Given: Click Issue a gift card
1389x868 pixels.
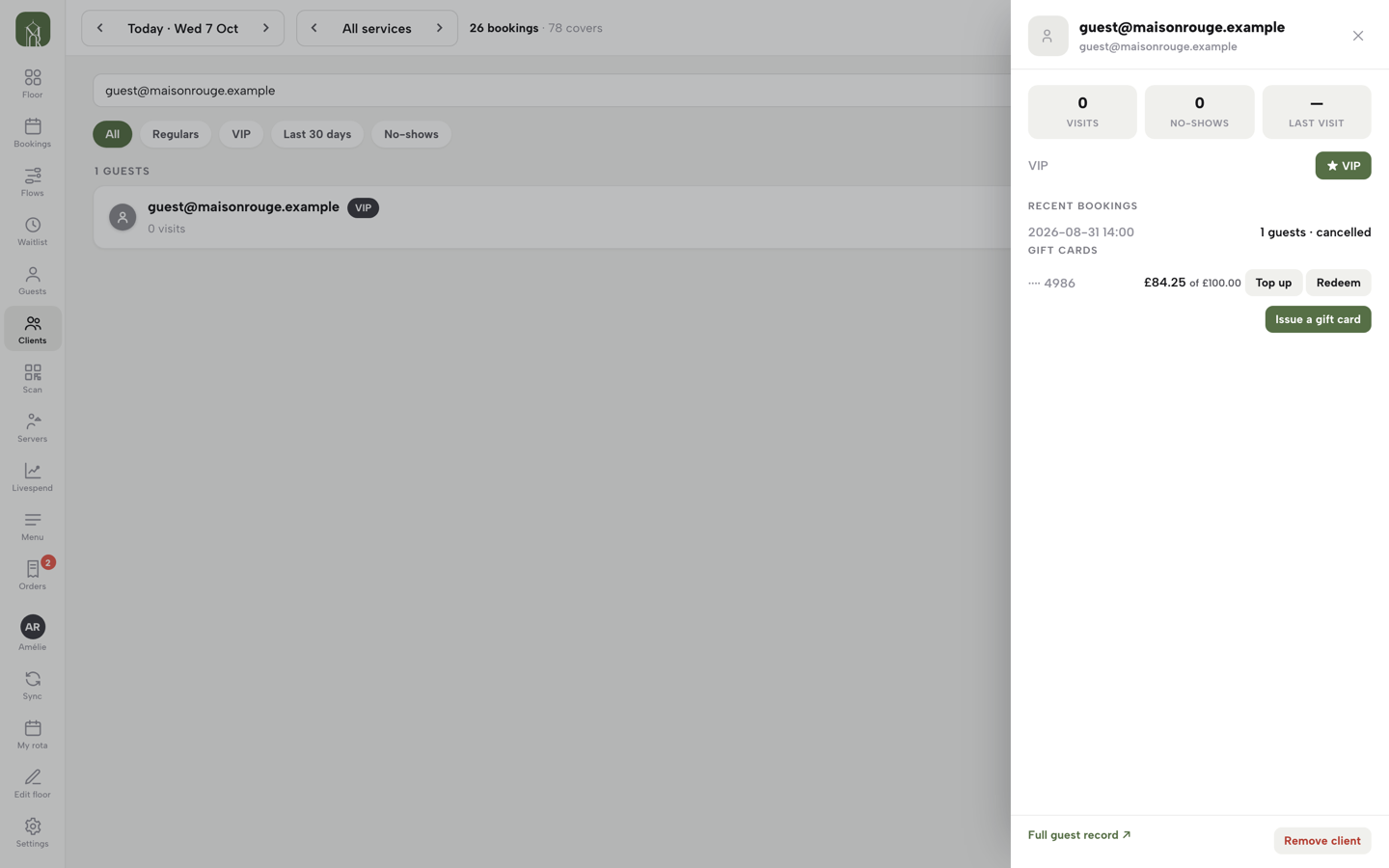Looking at the screenshot, I should click(1318, 319).
